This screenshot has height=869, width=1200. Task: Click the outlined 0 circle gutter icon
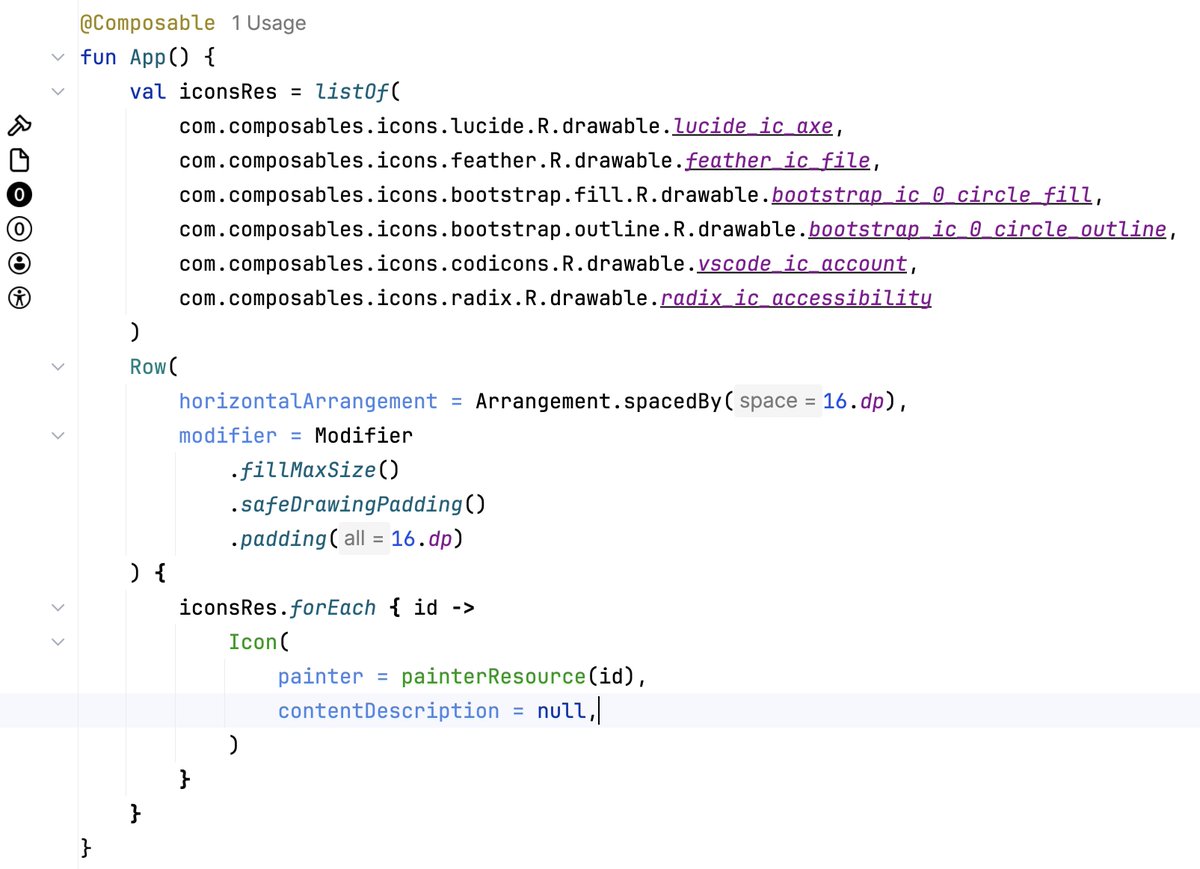pos(20,229)
